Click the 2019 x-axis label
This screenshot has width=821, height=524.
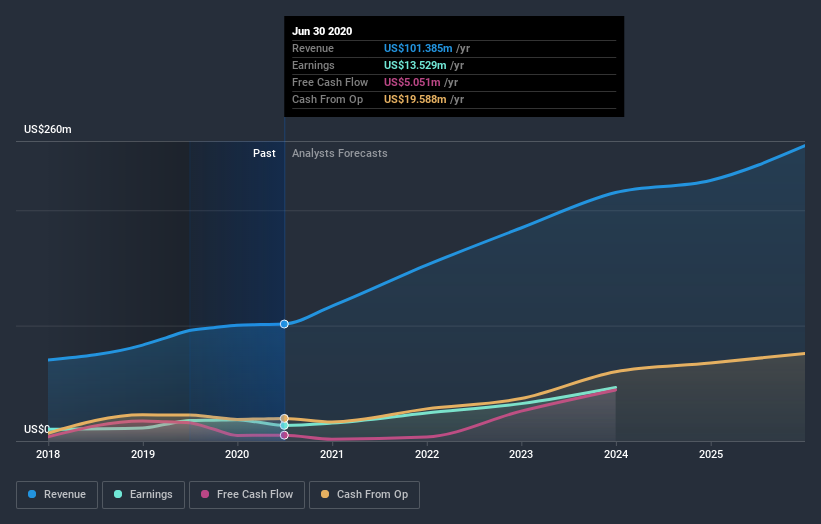coord(143,454)
